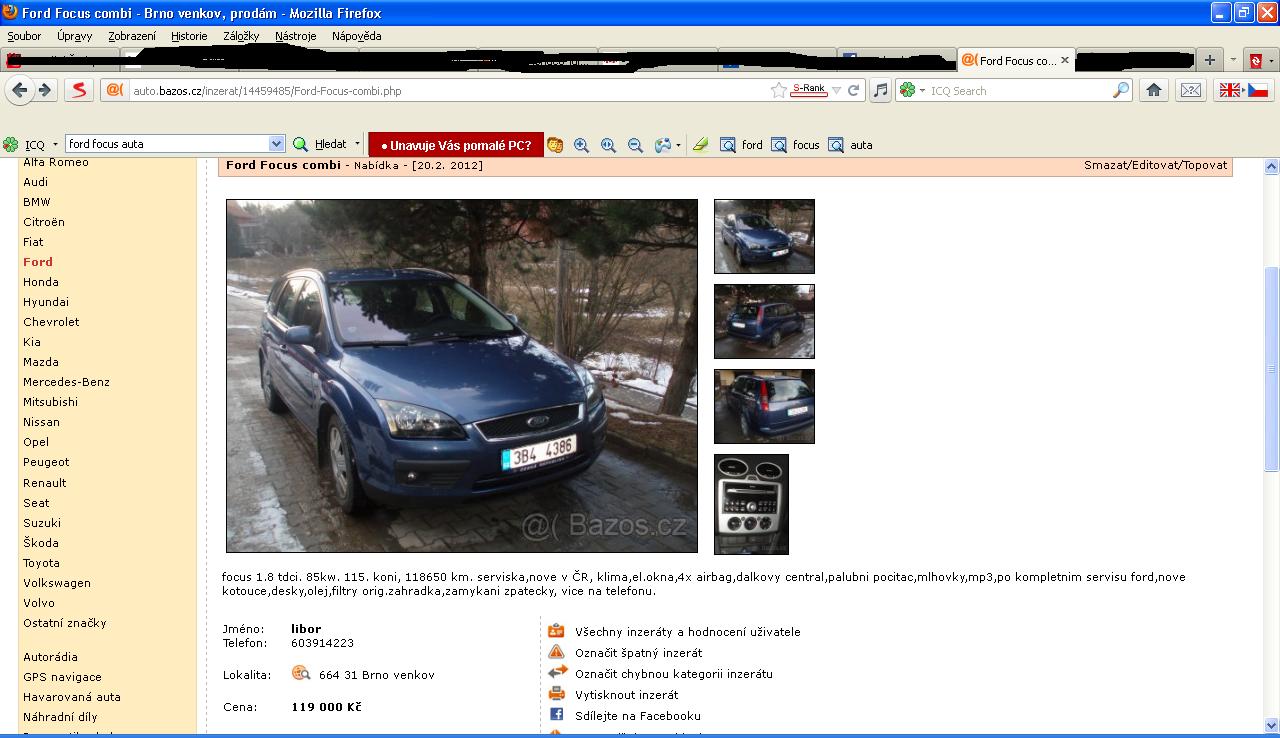
Task: Open the mail envelope toolbar icon
Action: (x=1190, y=90)
